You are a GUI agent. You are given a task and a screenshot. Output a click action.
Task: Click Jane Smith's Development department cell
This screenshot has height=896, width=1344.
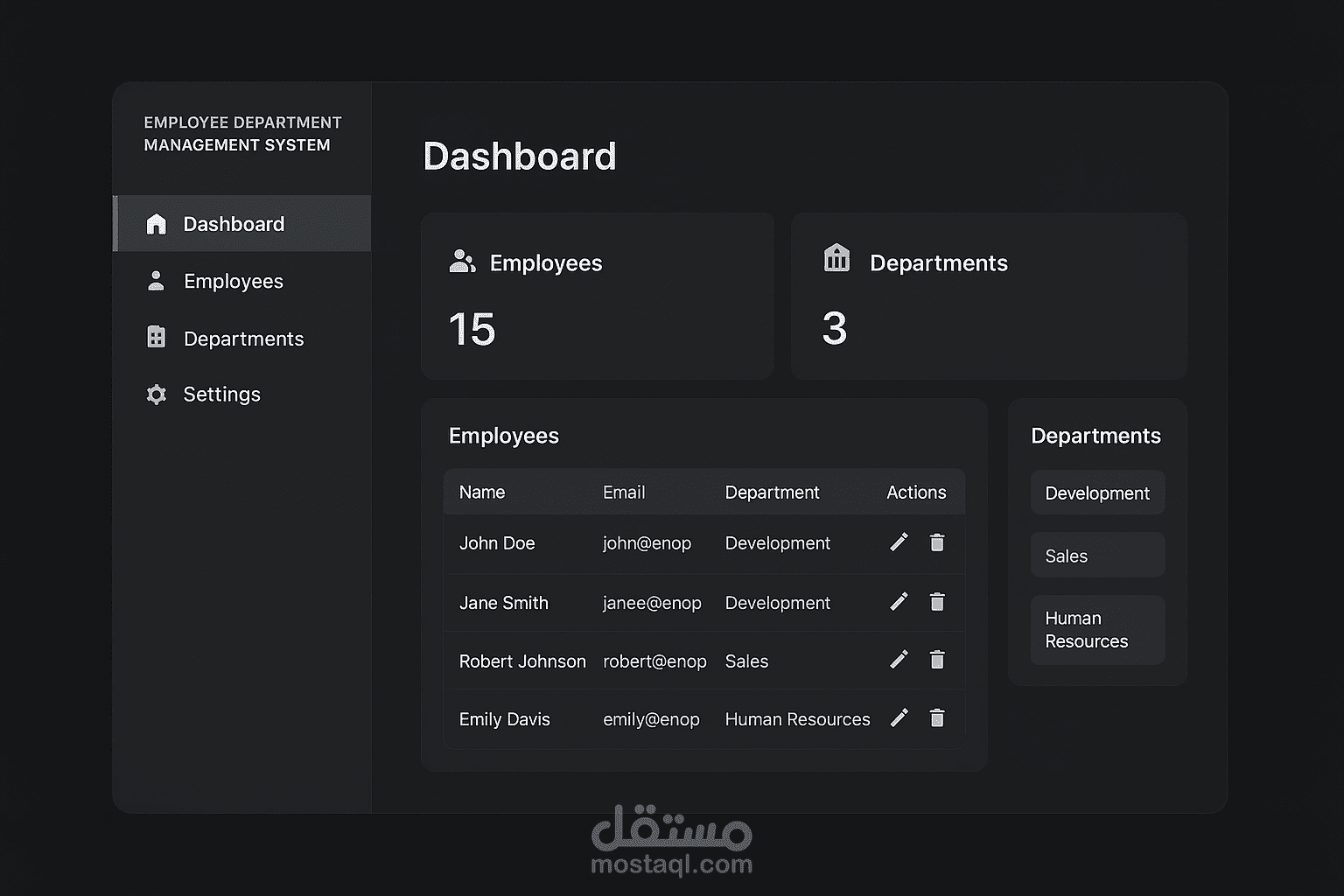778,603
